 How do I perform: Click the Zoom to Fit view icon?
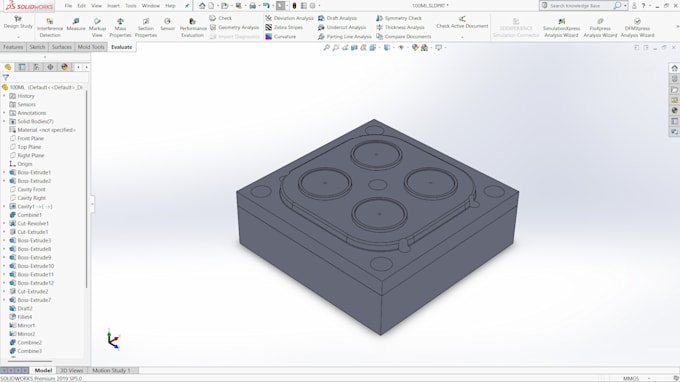(x=327, y=47)
